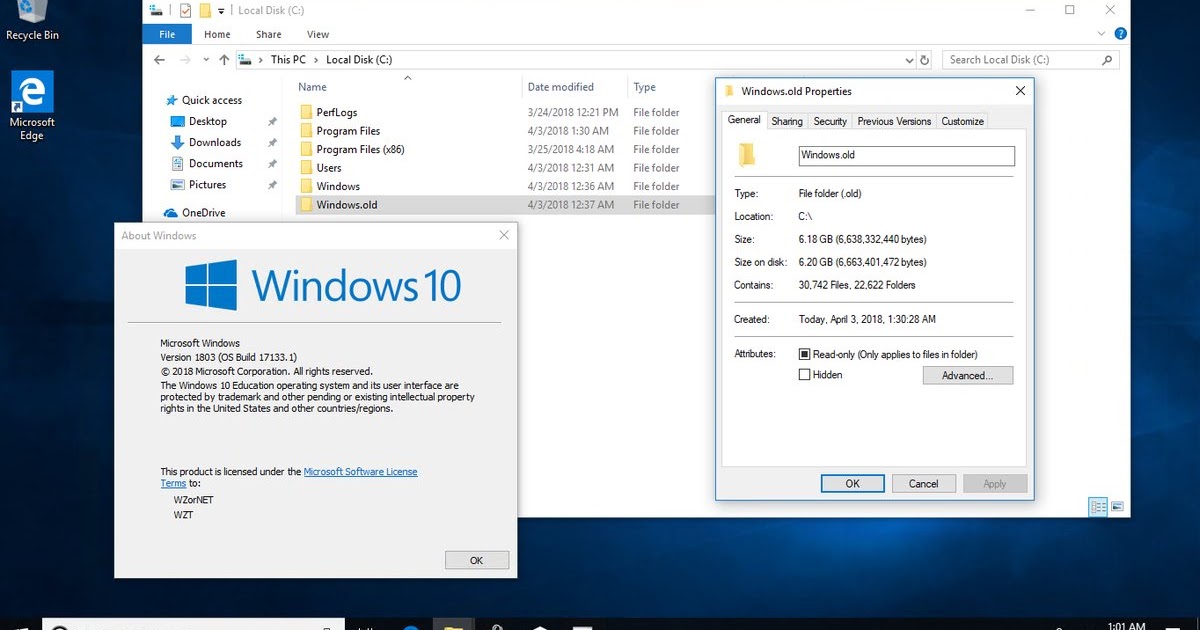1200x630 pixels.
Task: Open the View ribbon tab
Action: pyautogui.click(x=318, y=34)
